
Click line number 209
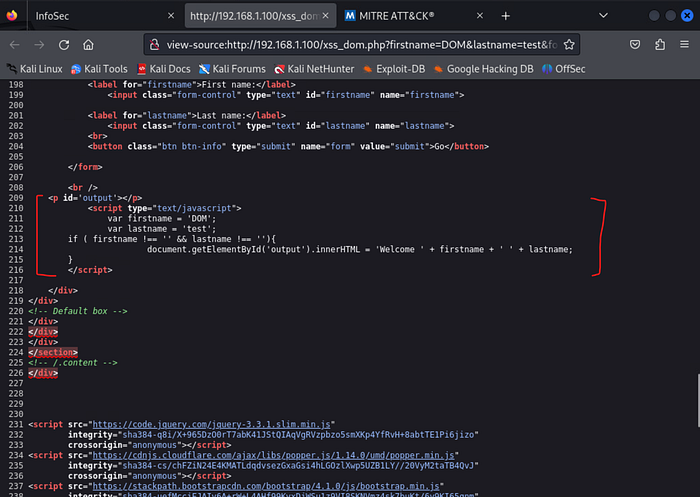tap(16, 198)
